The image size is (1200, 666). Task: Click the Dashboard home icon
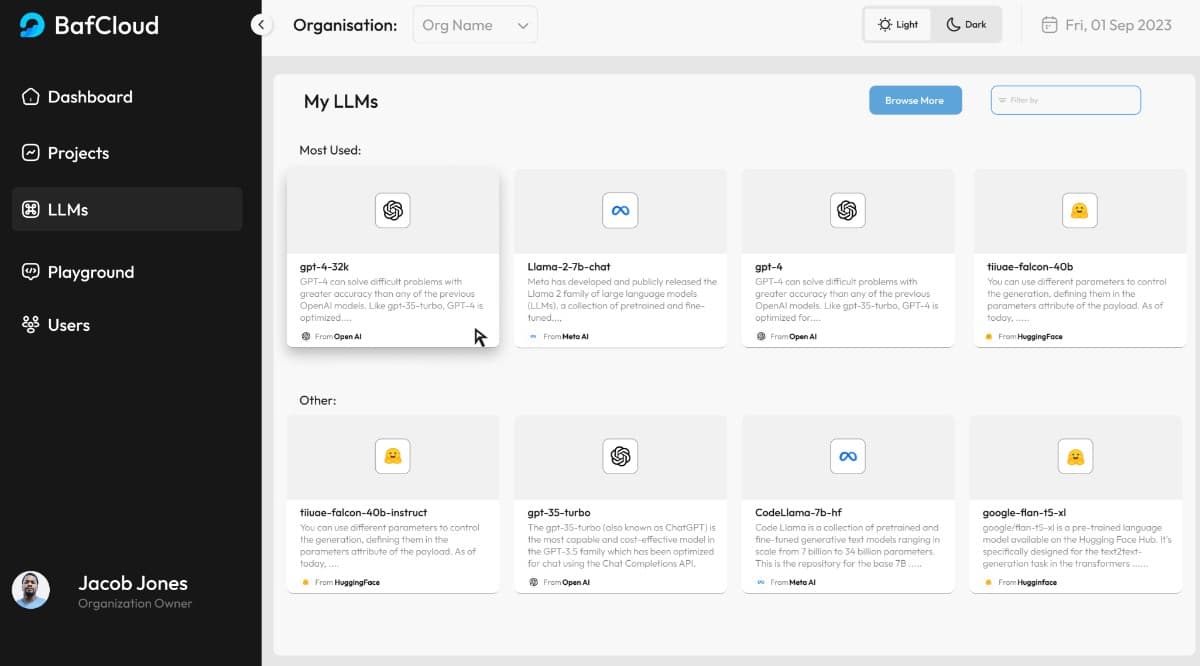tap(31, 97)
